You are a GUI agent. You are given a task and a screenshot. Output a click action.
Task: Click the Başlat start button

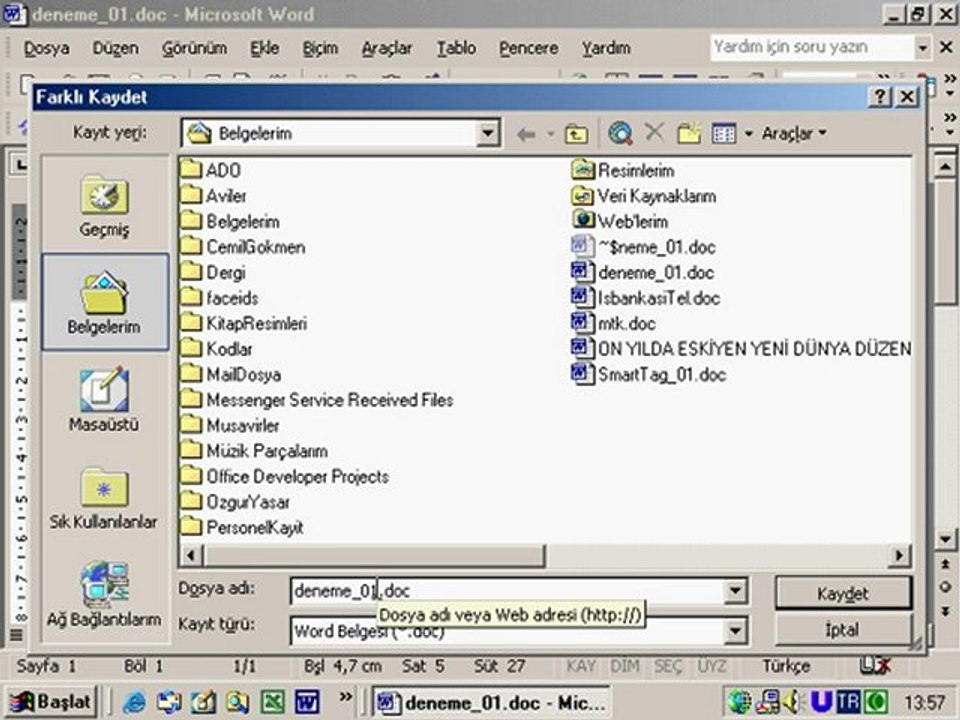[x=51, y=702]
